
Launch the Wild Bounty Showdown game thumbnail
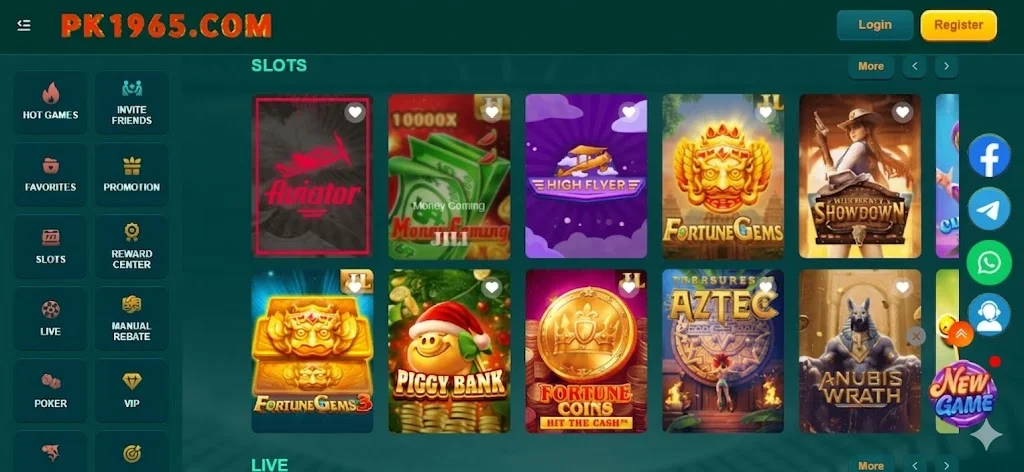(859, 176)
